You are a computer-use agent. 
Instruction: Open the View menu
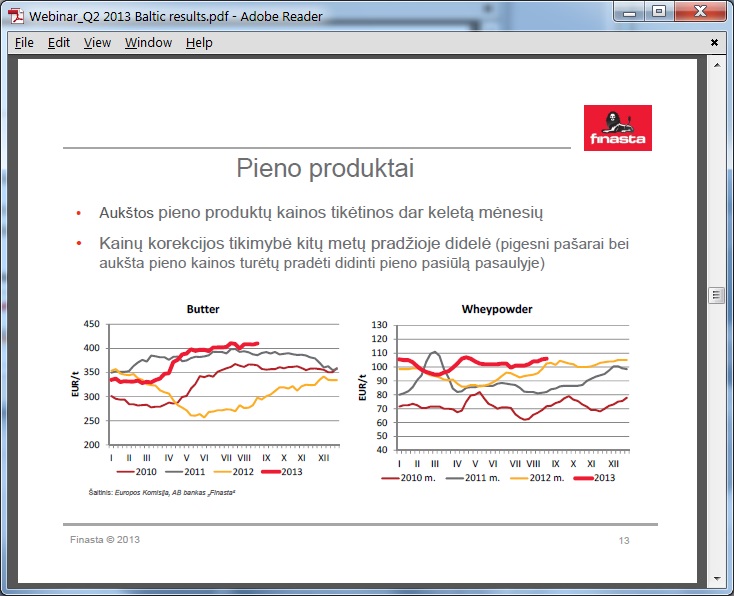[97, 43]
